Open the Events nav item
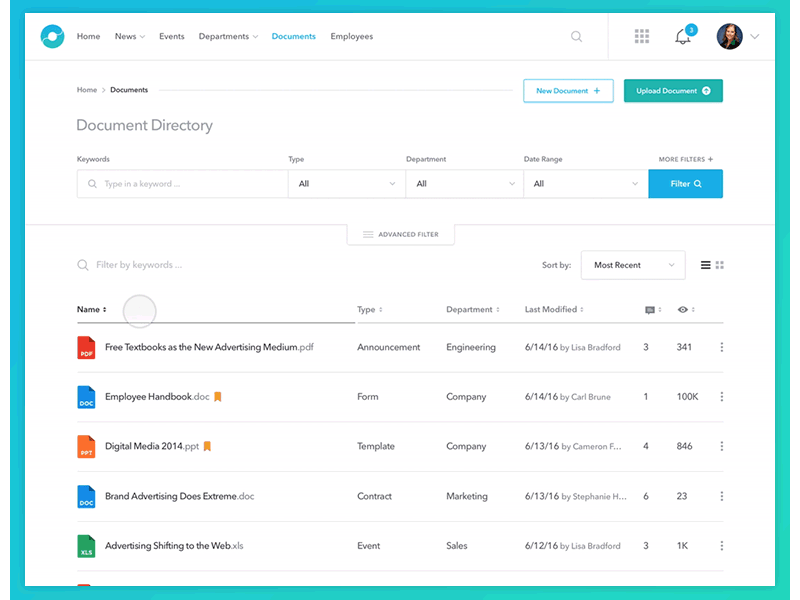 click(172, 37)
